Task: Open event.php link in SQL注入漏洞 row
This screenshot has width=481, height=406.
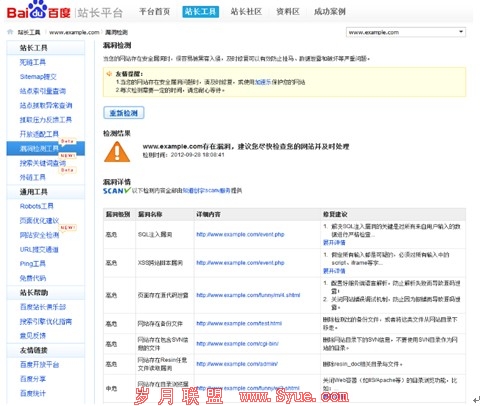Action: click(240, 234)
